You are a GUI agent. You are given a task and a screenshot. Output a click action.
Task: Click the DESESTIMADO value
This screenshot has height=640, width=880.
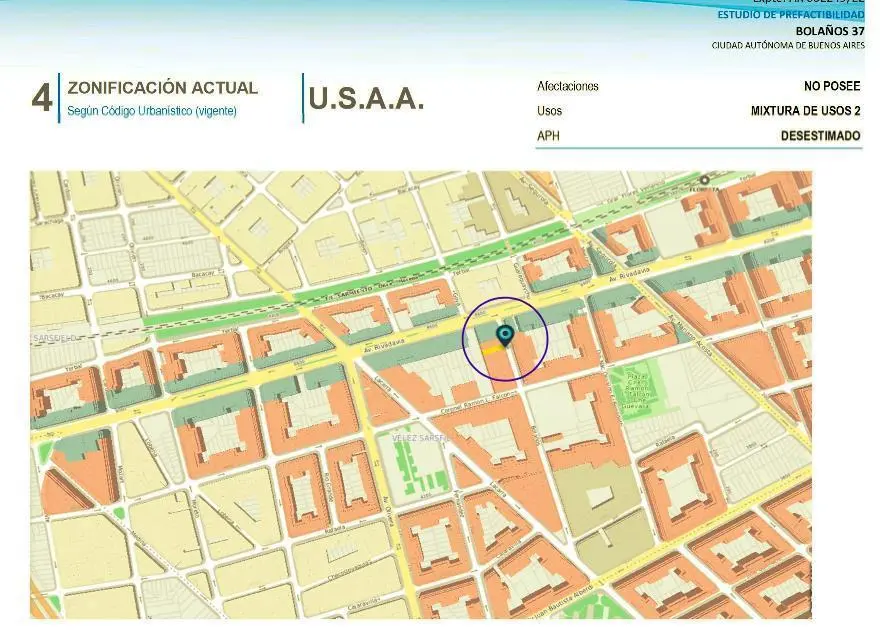coord(820,136)
